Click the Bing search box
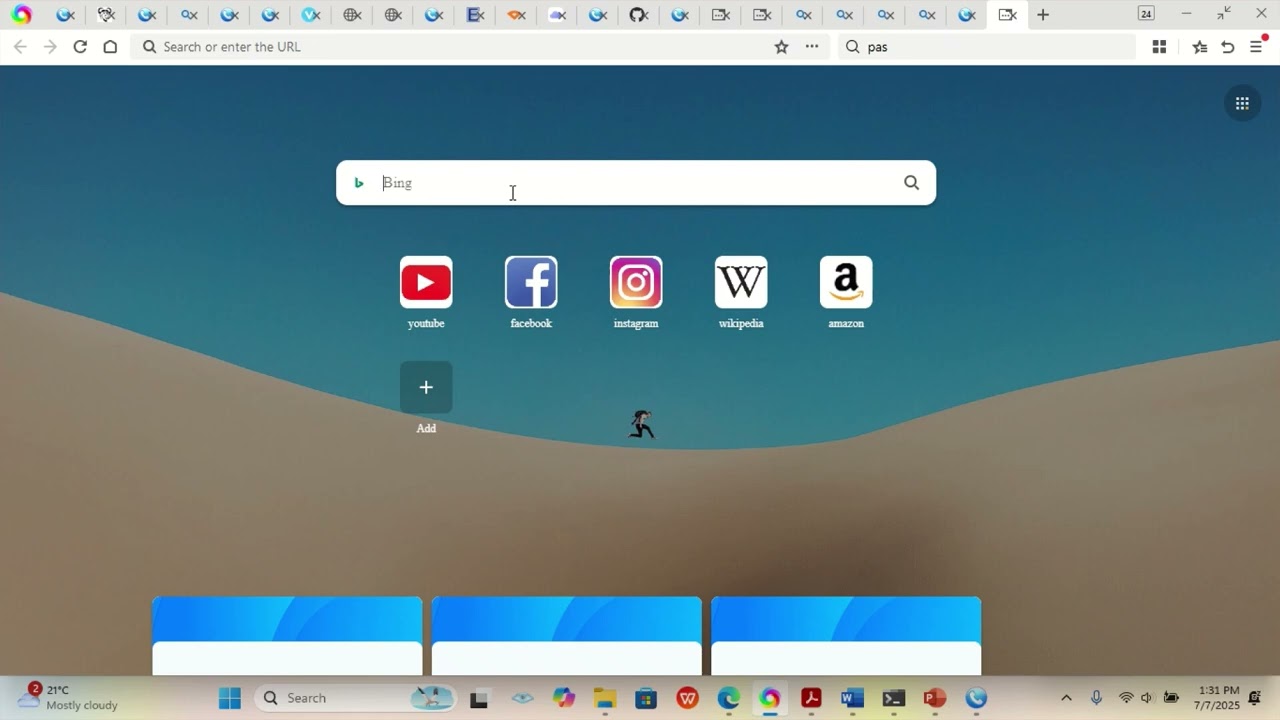Image resolution: width=1280 pixels, height=720 pixels. [x=636, y=183]
